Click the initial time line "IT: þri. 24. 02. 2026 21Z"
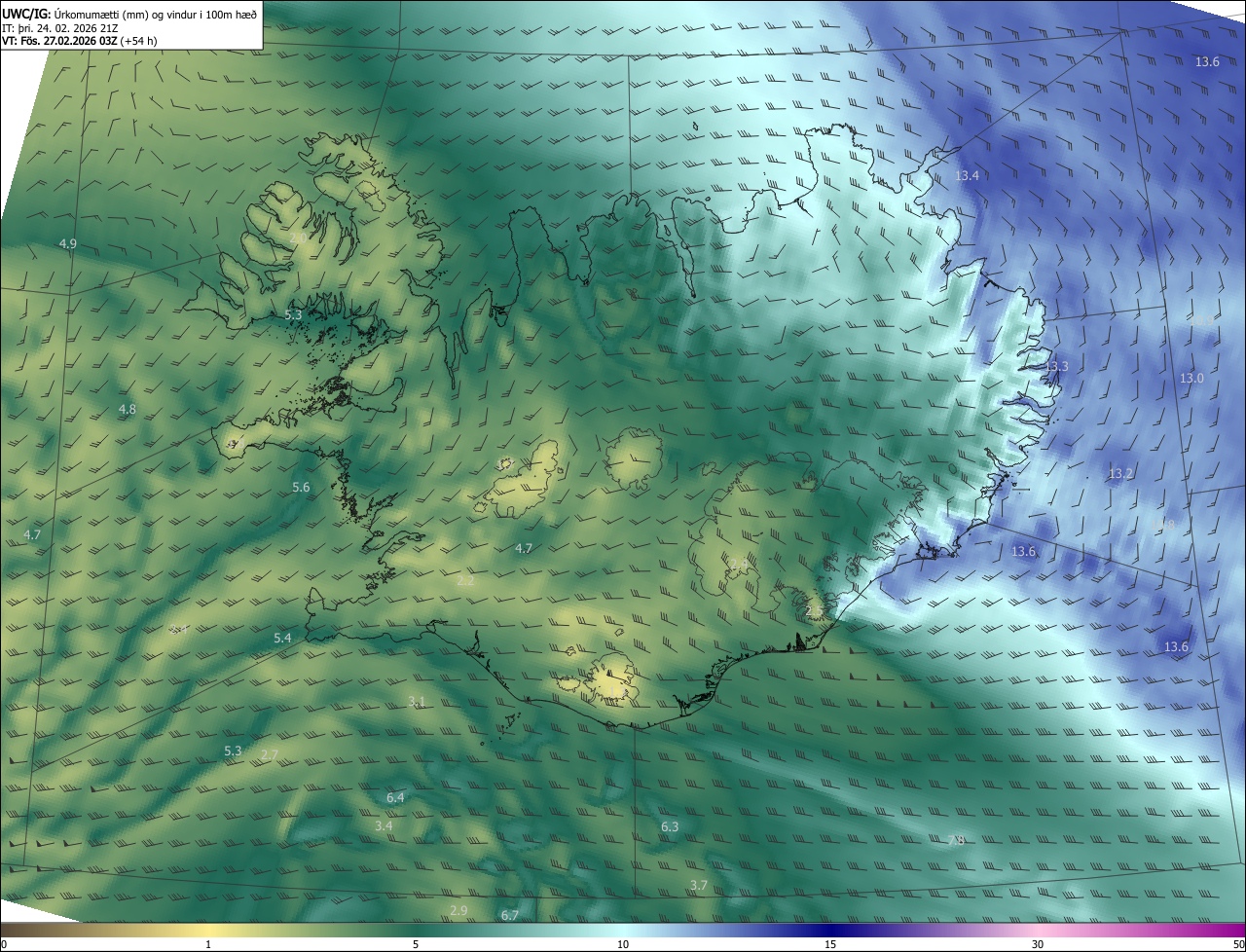Screen dimensions: 1246x952 60,28
